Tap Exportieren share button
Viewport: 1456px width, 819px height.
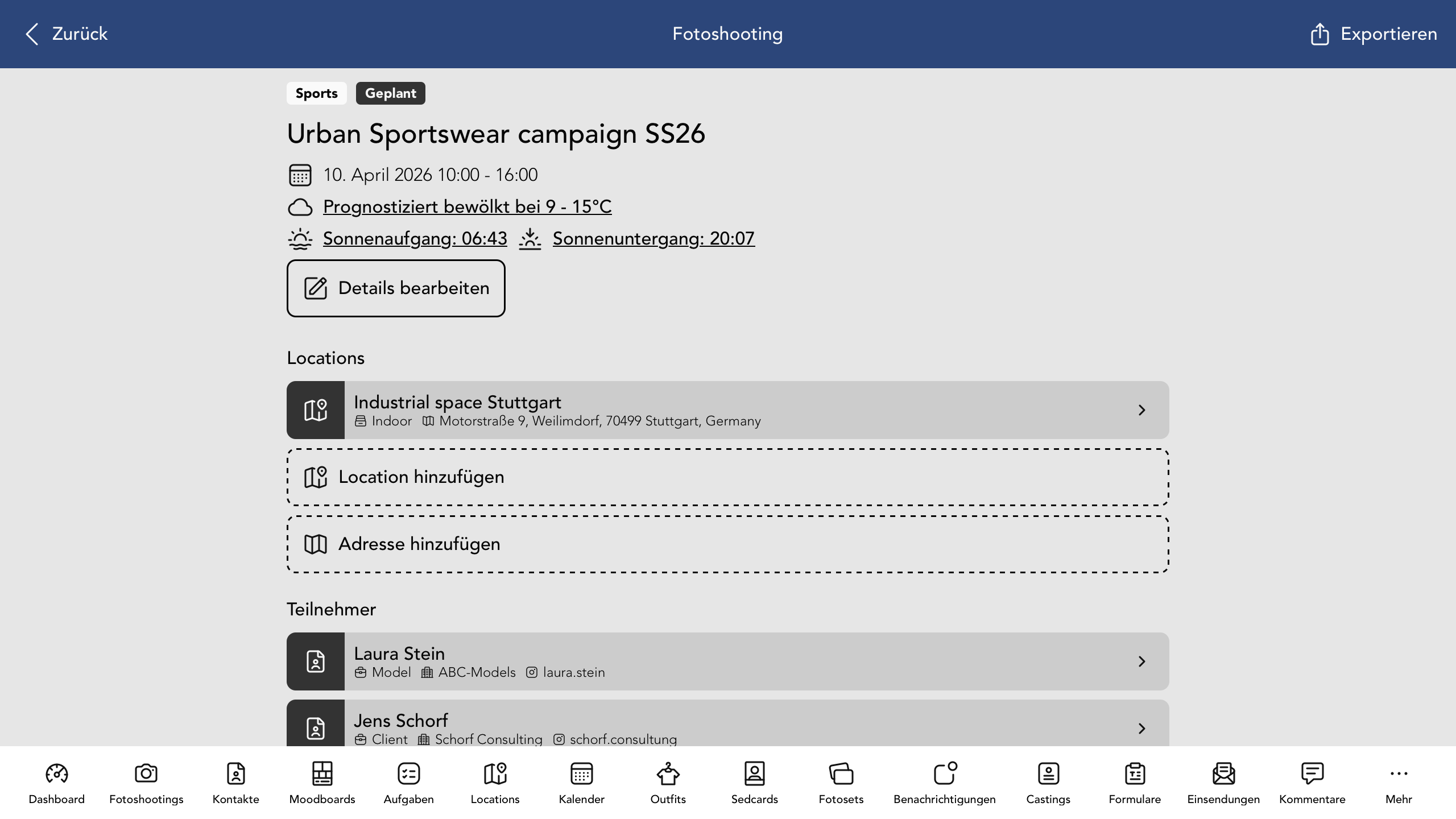pos(1374,34)
